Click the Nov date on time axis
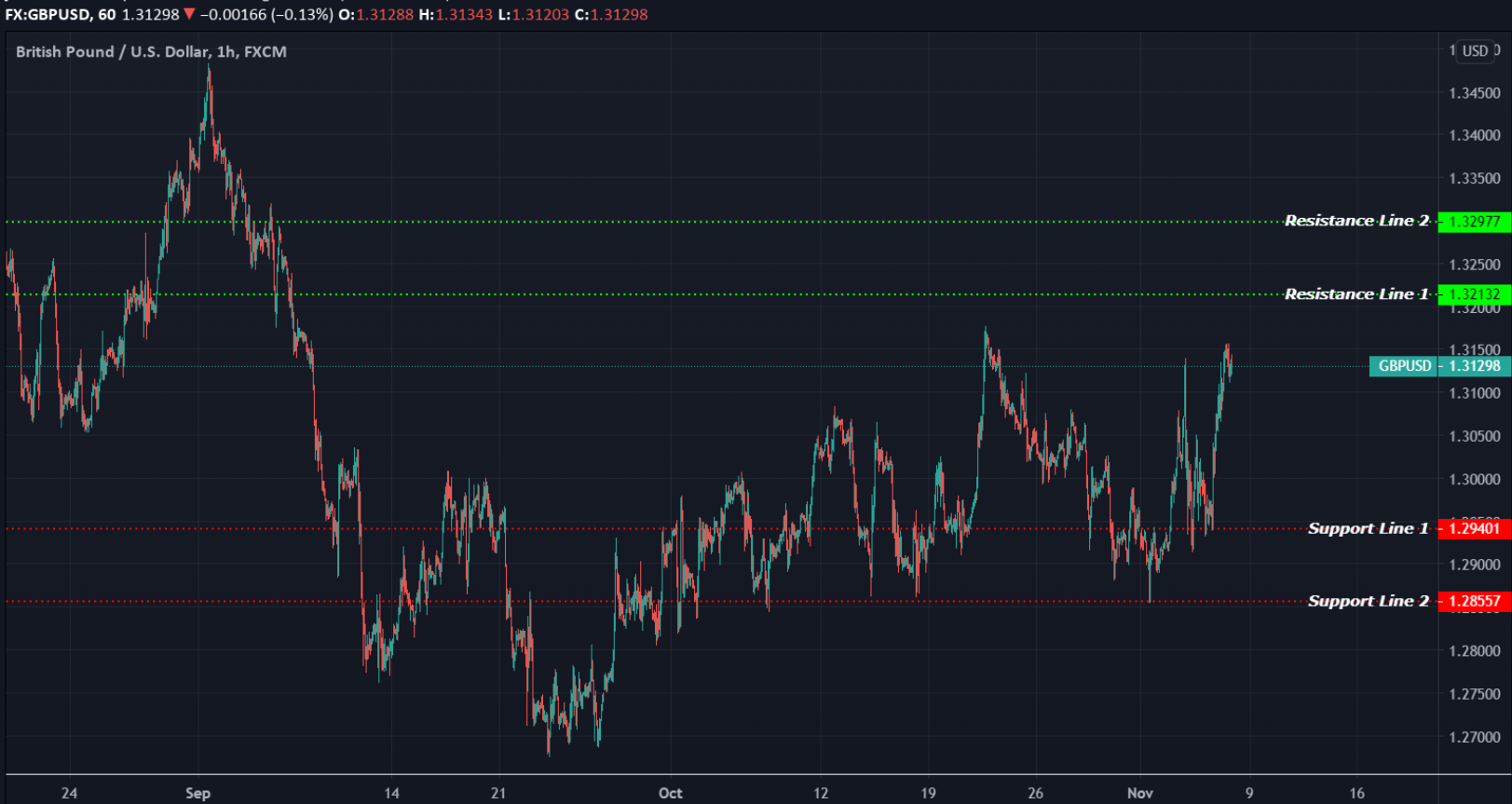 1140,794
